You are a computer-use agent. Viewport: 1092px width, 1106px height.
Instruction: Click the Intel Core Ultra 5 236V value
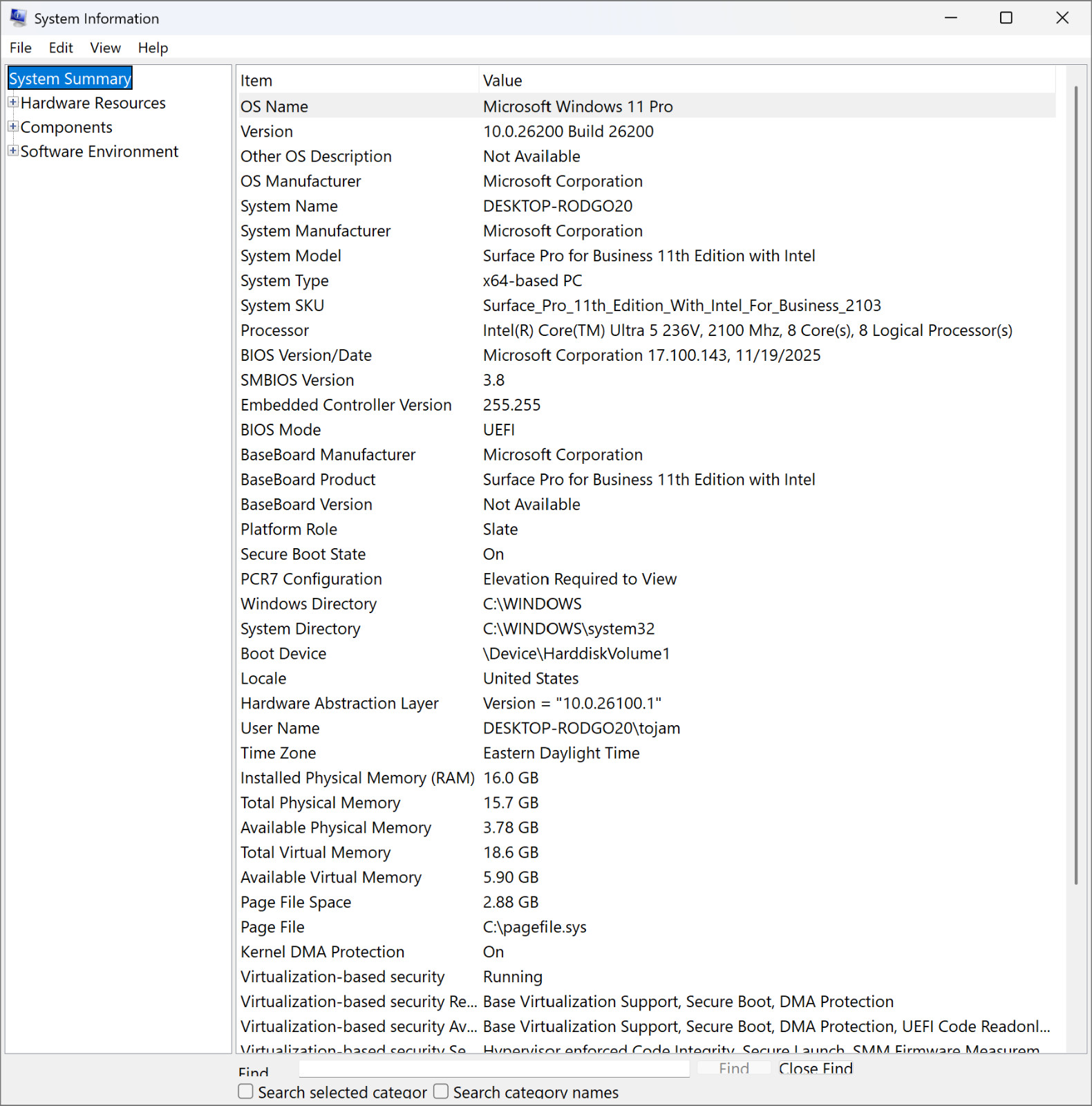(x=748, y=330)
